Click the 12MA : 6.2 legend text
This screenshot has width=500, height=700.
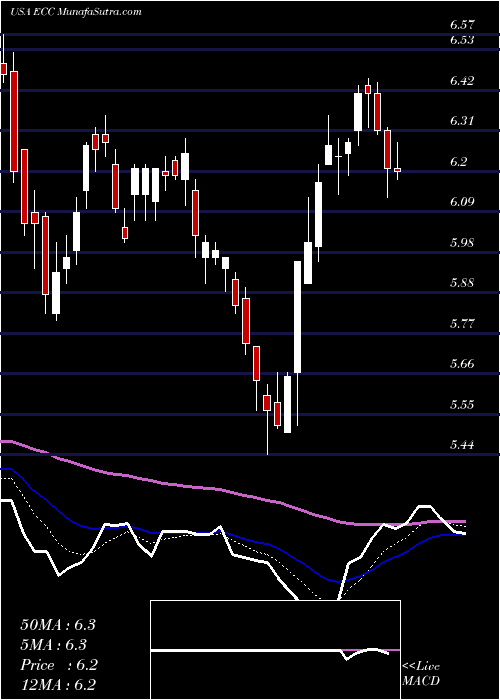(x=58, y=685)
